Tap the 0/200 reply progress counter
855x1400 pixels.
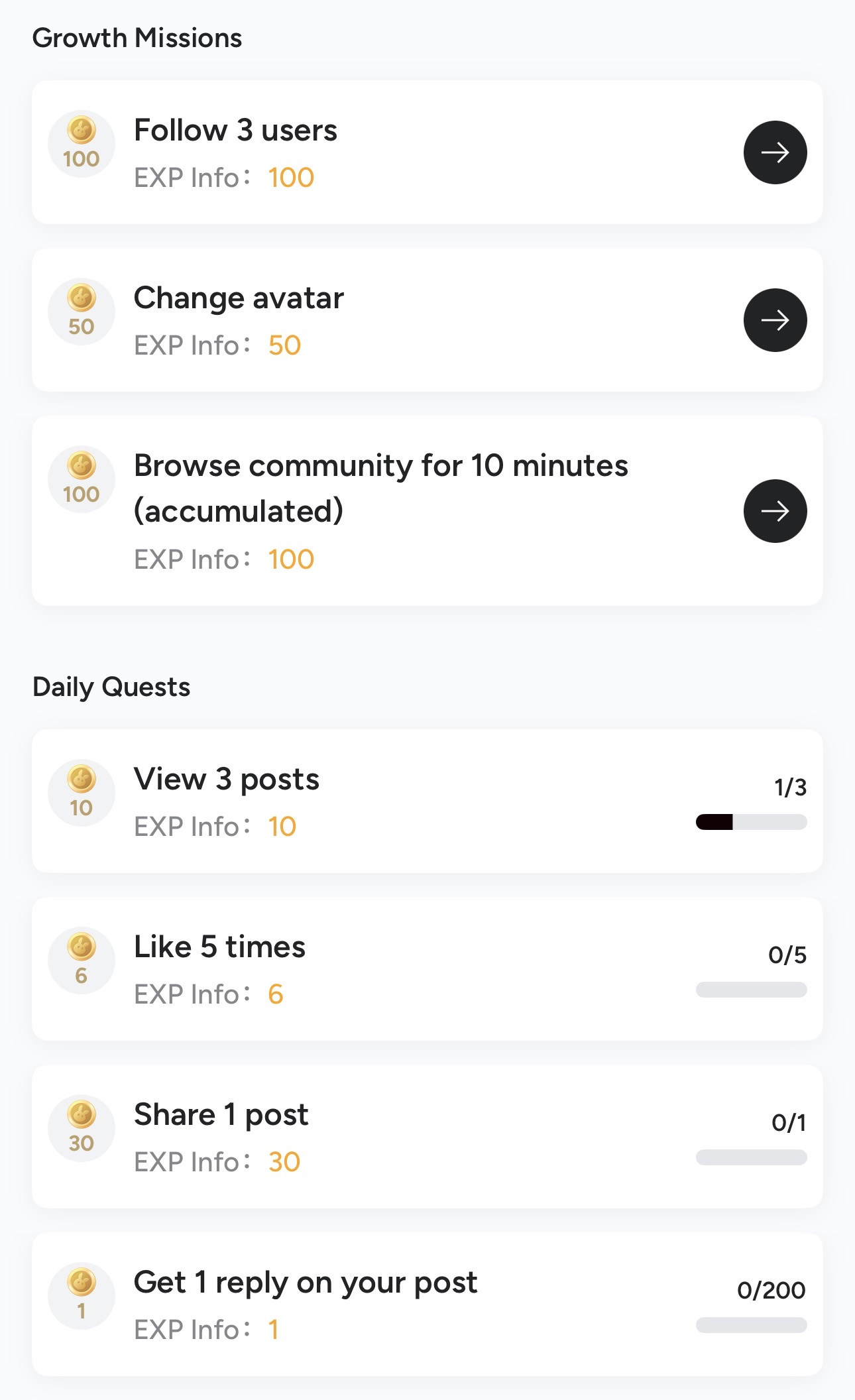tap(771, 1290)
